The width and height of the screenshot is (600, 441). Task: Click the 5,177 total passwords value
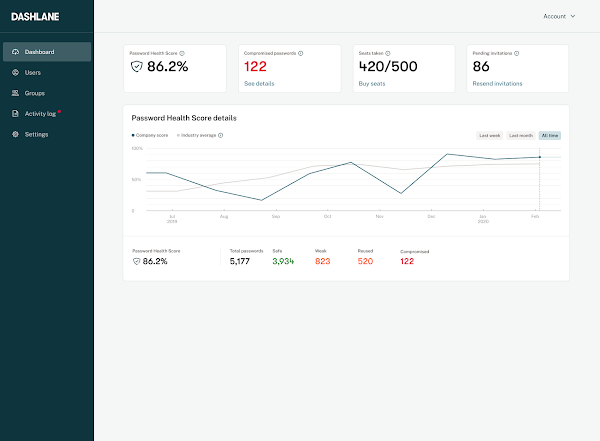[x=240, y=261]
